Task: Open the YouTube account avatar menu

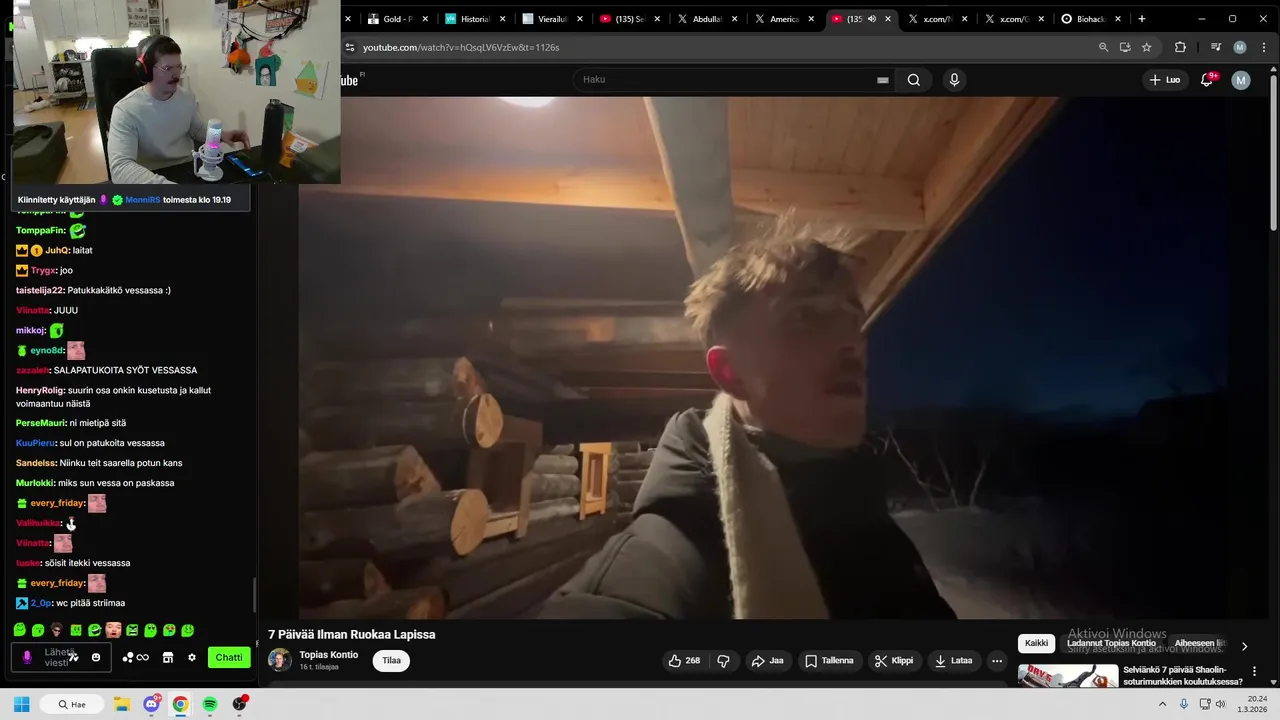Action: [x=1241, y=80]
